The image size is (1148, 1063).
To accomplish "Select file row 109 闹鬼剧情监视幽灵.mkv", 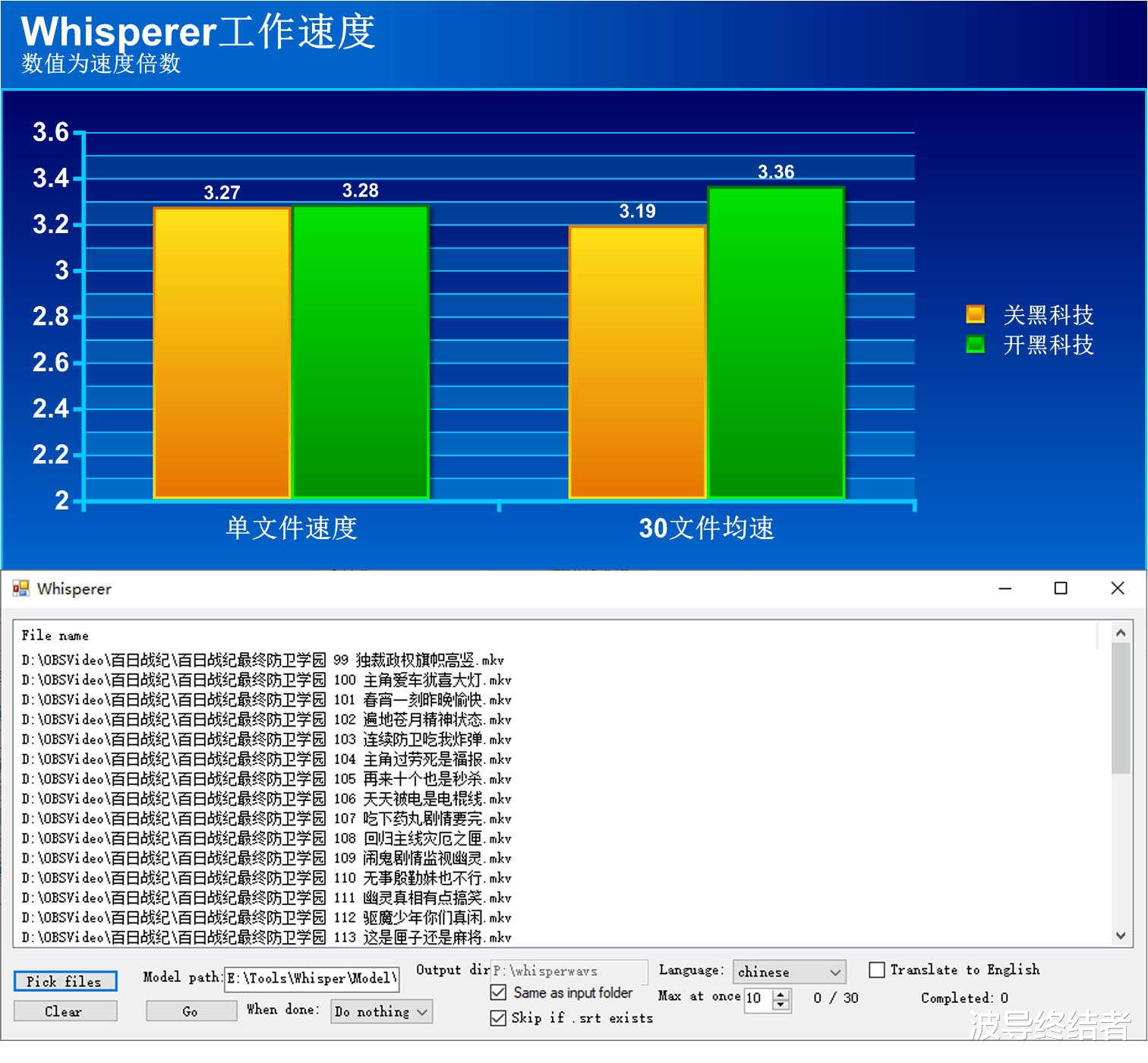I will coord(266,857).
